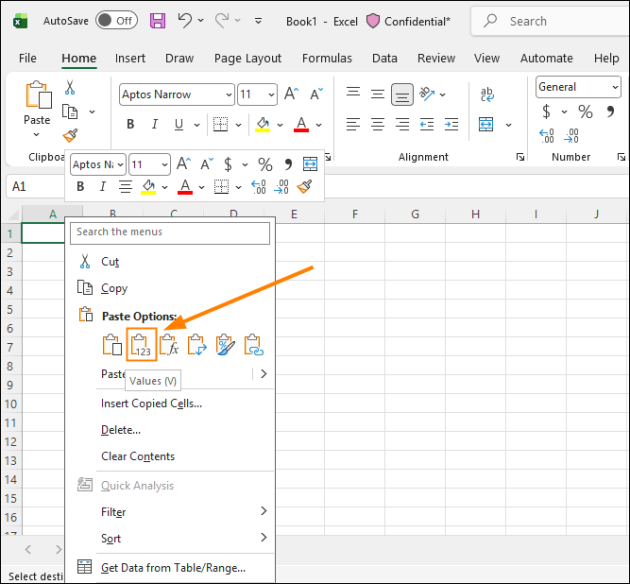This screenshot has height=584, width=630.
Task: Click mini toolbar Format Painter brush
Action: 304,186
